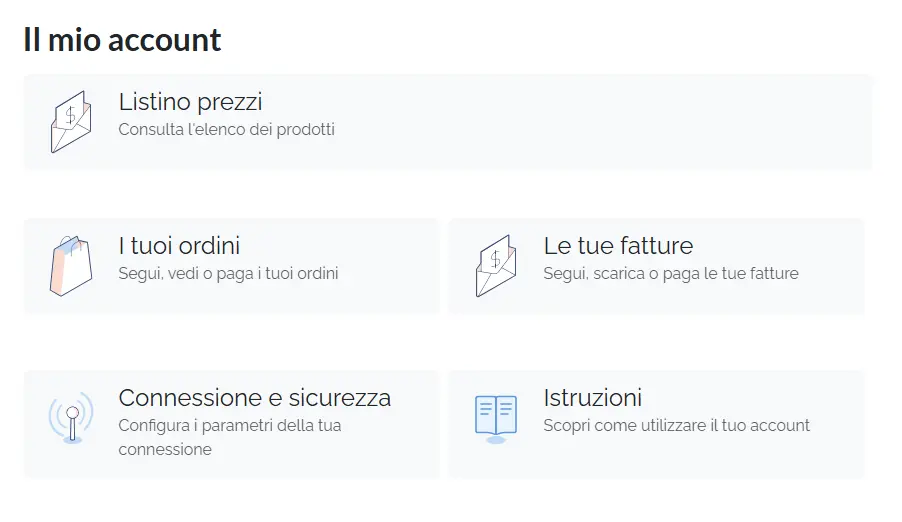The width and height of the screenshot is (902, 522).
Task: Click the Listino prezzi envelope icon
Action: coord(71,121)
